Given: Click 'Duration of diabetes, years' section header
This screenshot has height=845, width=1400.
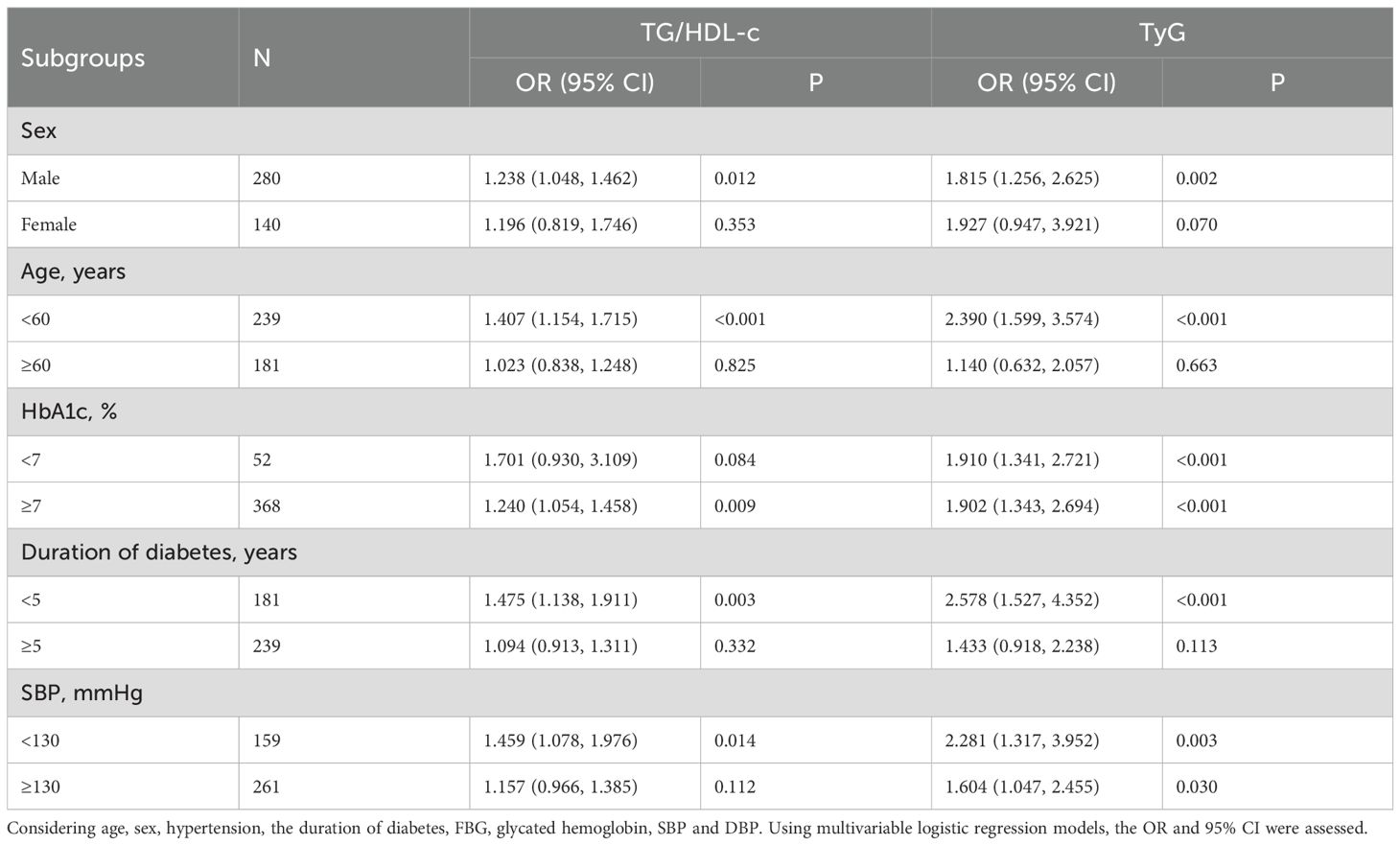Looking at the screenshot, I should 159,552.
